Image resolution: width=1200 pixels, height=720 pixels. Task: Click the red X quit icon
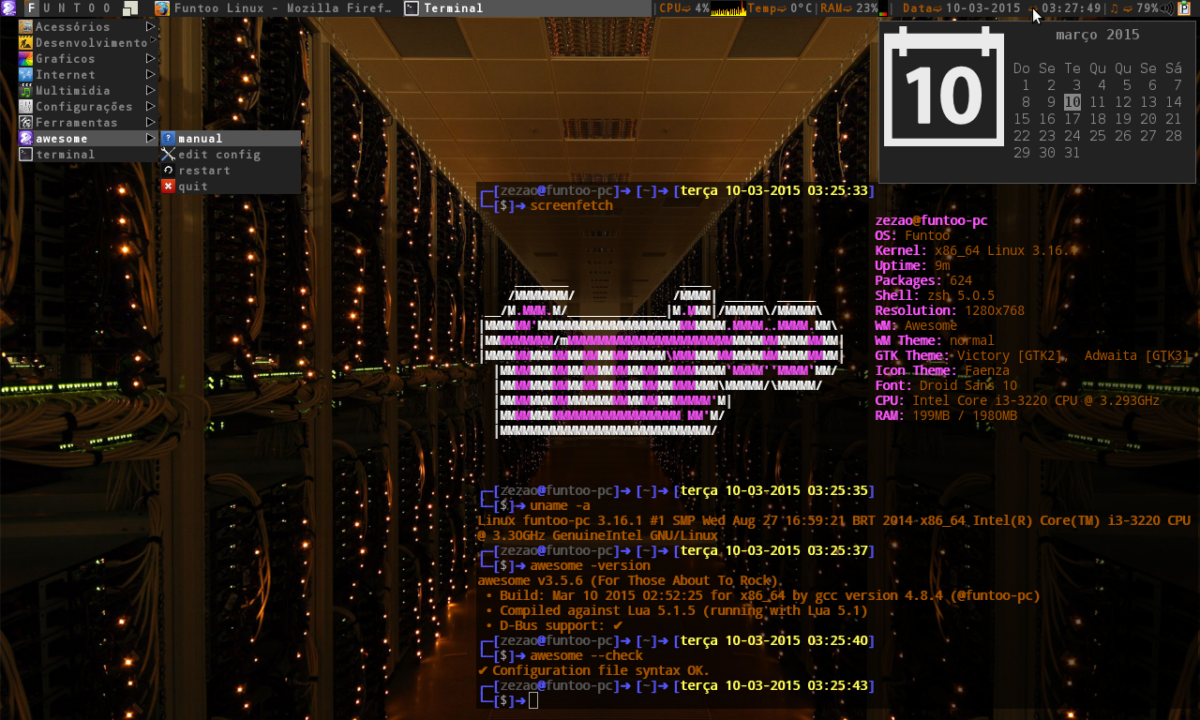tap(169, 186)
